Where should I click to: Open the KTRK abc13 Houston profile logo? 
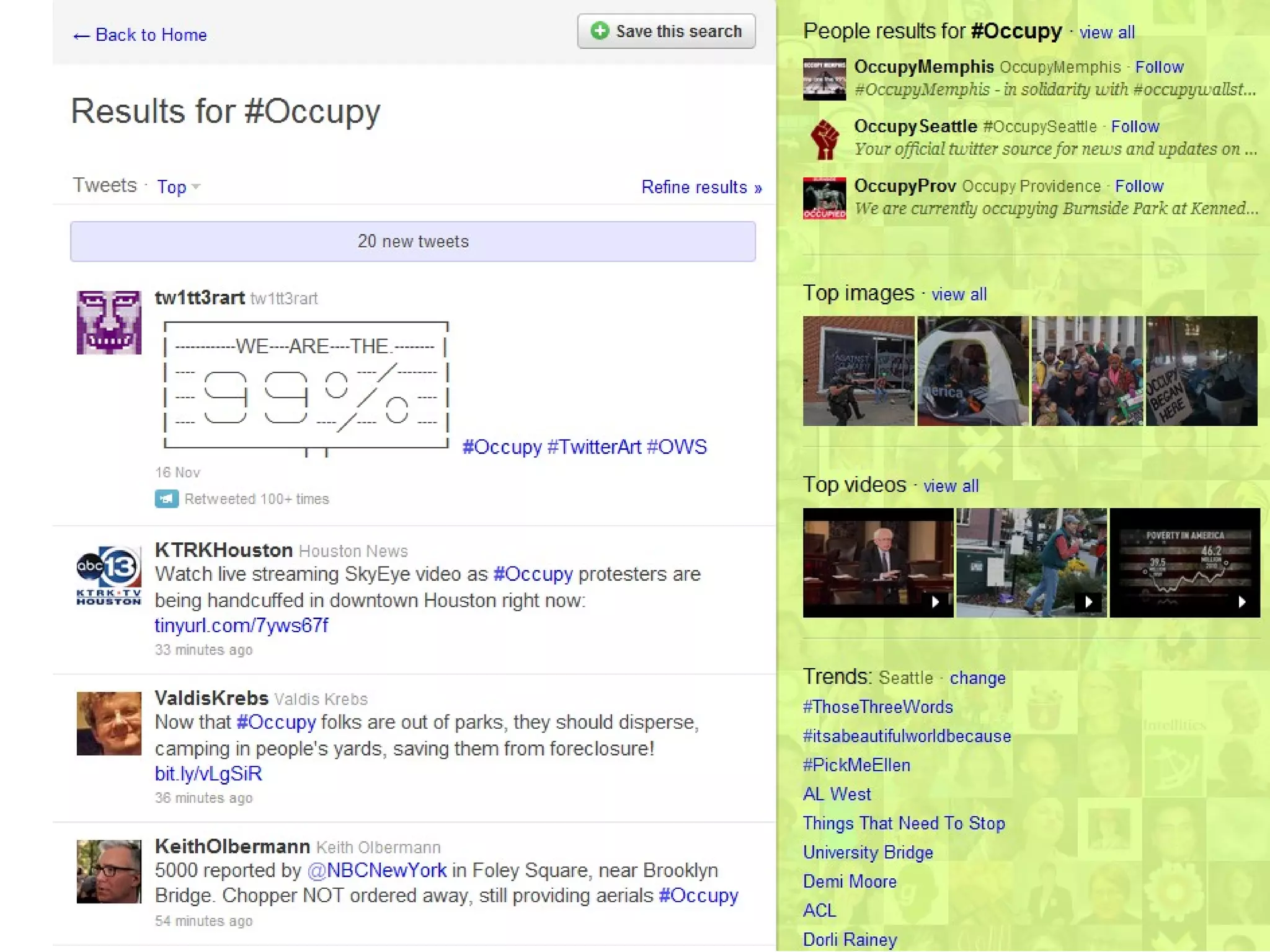point(109,576)
